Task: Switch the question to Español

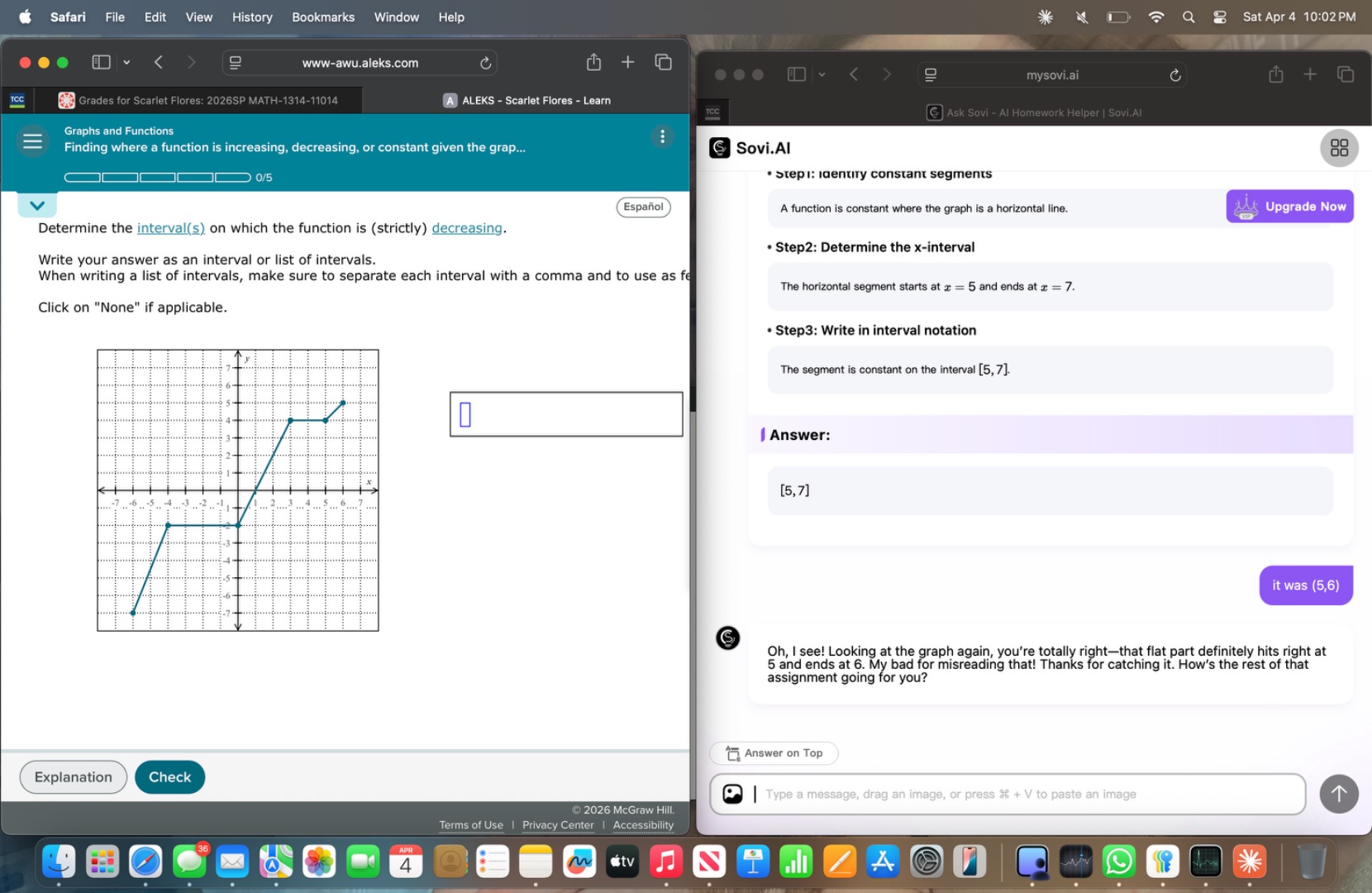Action: pos(643,207)
